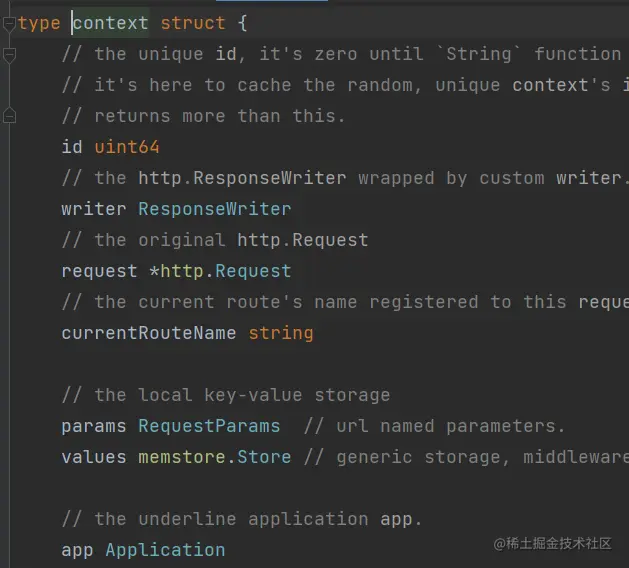The width and height of the screenshot is (629, 568).
Task: Click the 'values' field name
Action: pyautogui.click(x=94, y=457)
